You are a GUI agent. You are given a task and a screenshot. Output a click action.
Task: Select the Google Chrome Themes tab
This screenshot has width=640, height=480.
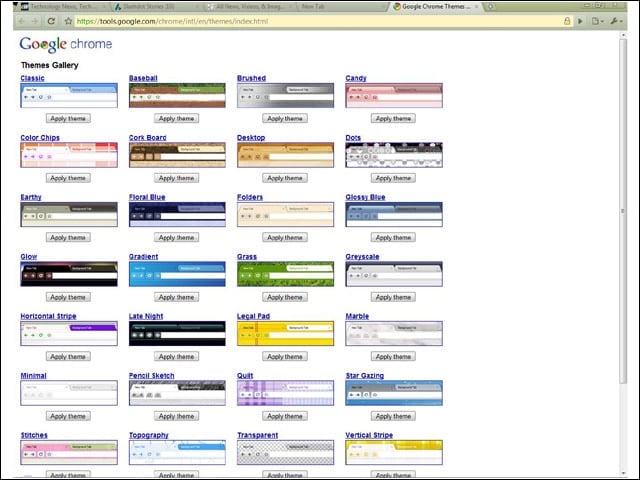coord(435,7)
